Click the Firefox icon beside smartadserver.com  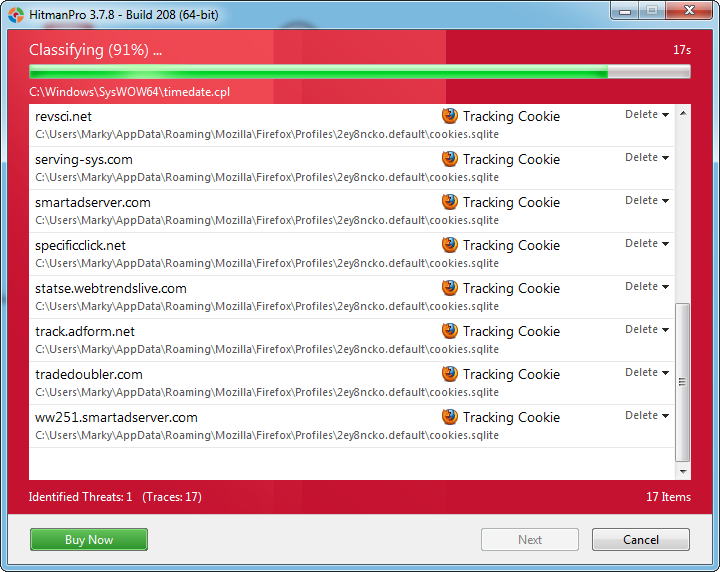[x=450, y=202]
